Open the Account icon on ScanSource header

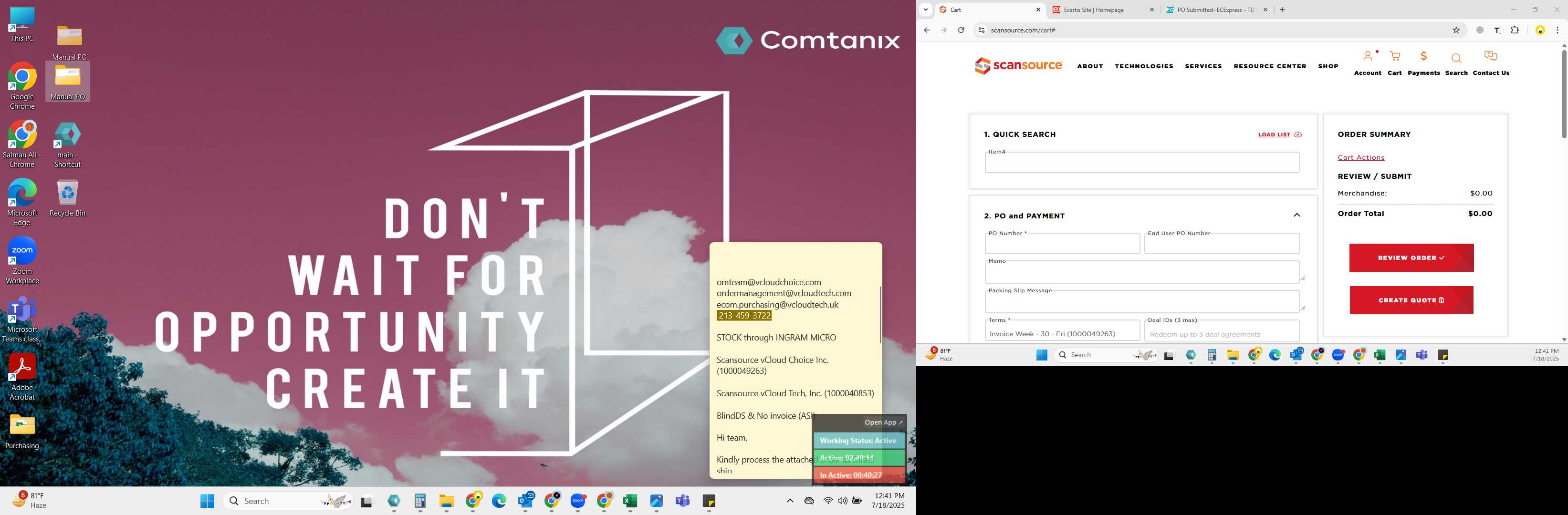pos(1368,57)
